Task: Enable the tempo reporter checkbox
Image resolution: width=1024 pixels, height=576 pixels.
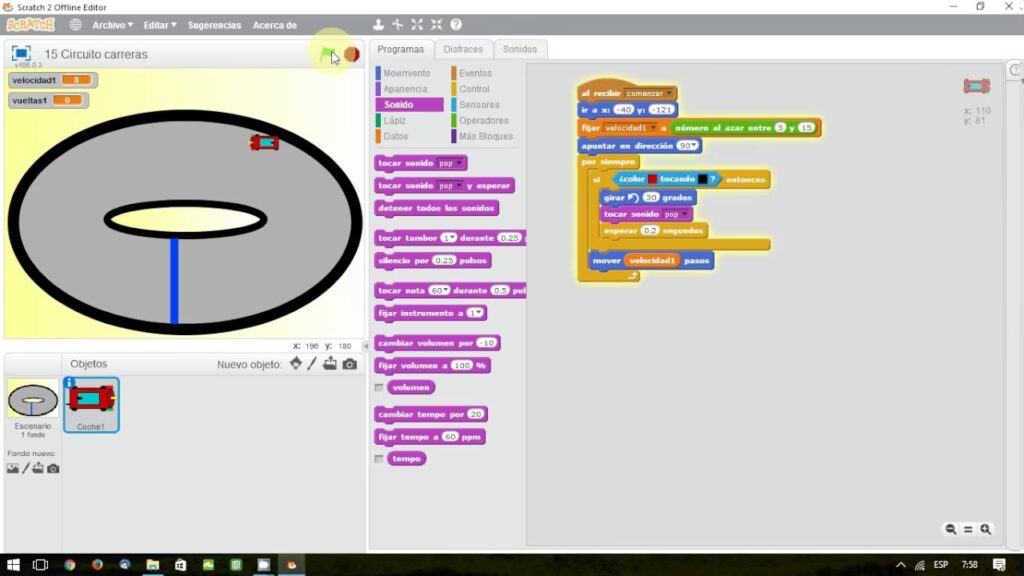Action: [x=379, y=459]
